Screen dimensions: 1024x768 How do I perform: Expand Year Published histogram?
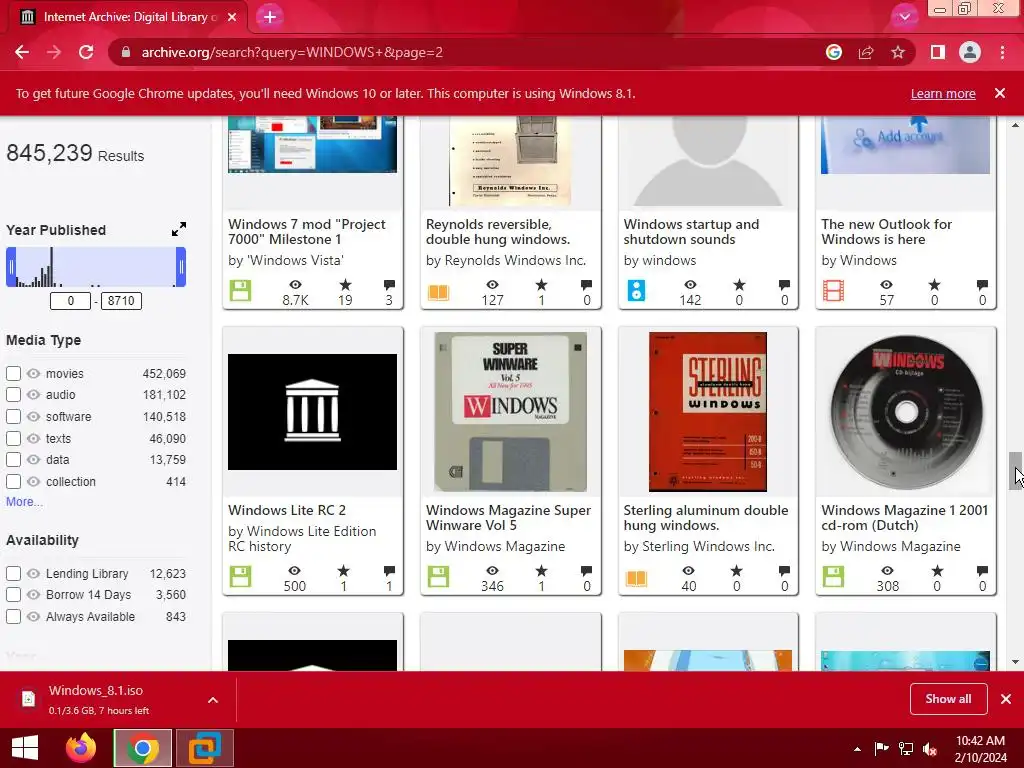click(179, 229)
